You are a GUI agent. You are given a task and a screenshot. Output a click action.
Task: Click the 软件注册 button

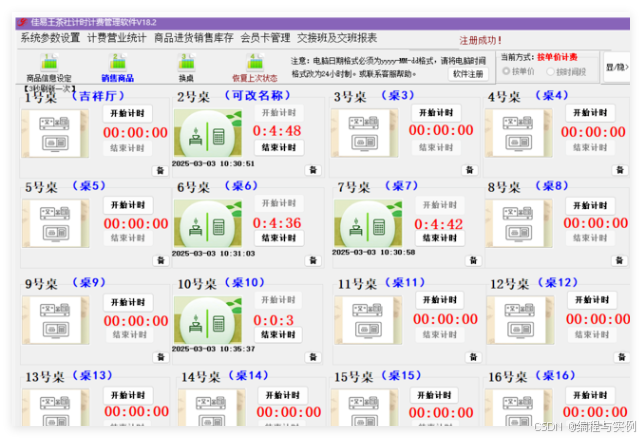coord(468,74)
